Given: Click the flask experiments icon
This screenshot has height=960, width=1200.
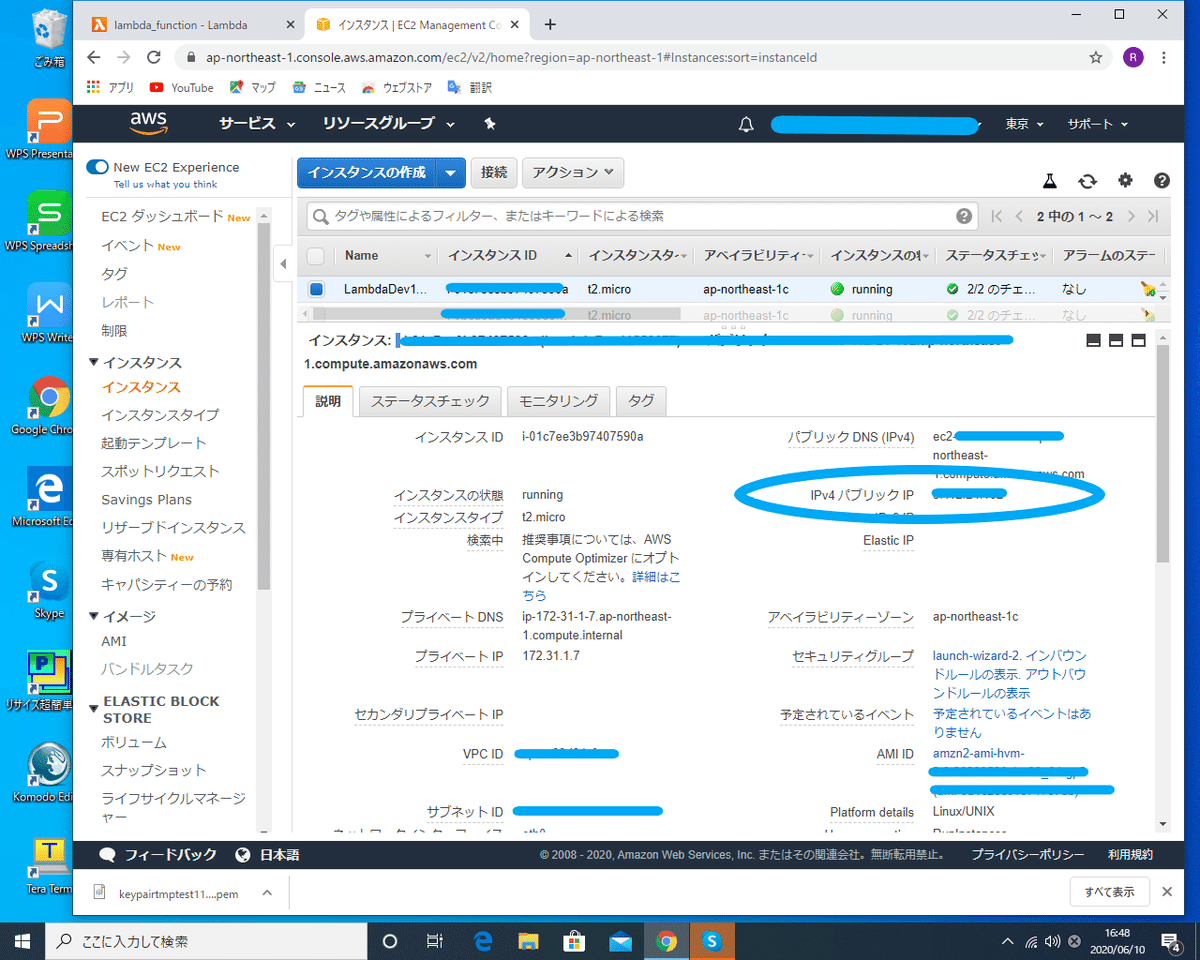Looking at the screenshot, I should 1049,180.
